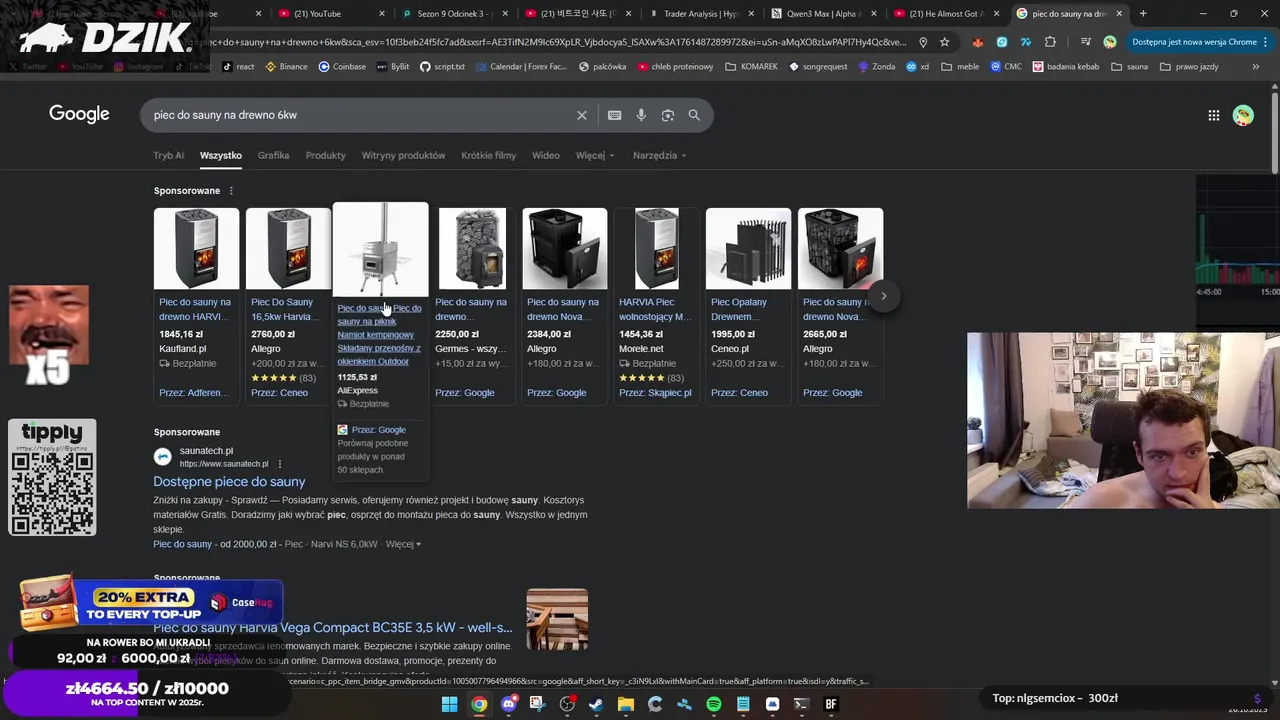The image size is (1280, 720).
Task: Select the Produkty results tab
Action: pos(325,156)
